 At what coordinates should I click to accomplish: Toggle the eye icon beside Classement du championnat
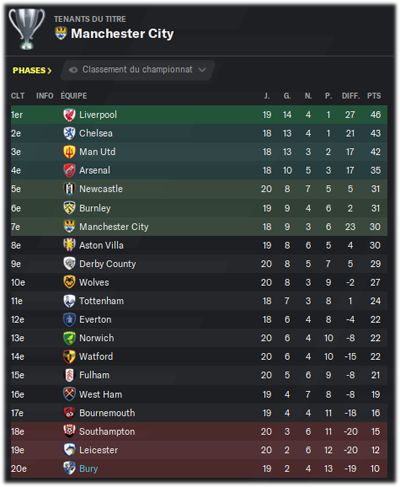(x=73, y=70)
